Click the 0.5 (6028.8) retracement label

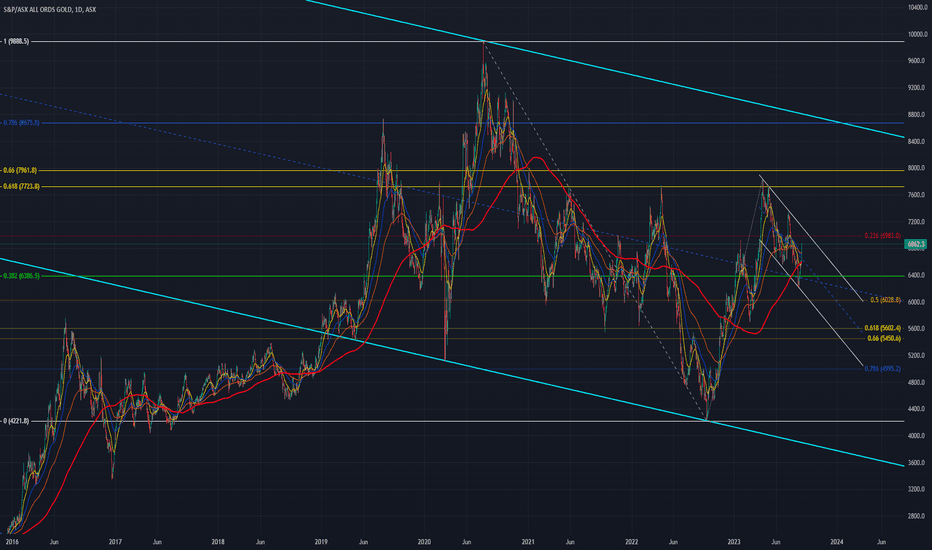coord(885,300)
